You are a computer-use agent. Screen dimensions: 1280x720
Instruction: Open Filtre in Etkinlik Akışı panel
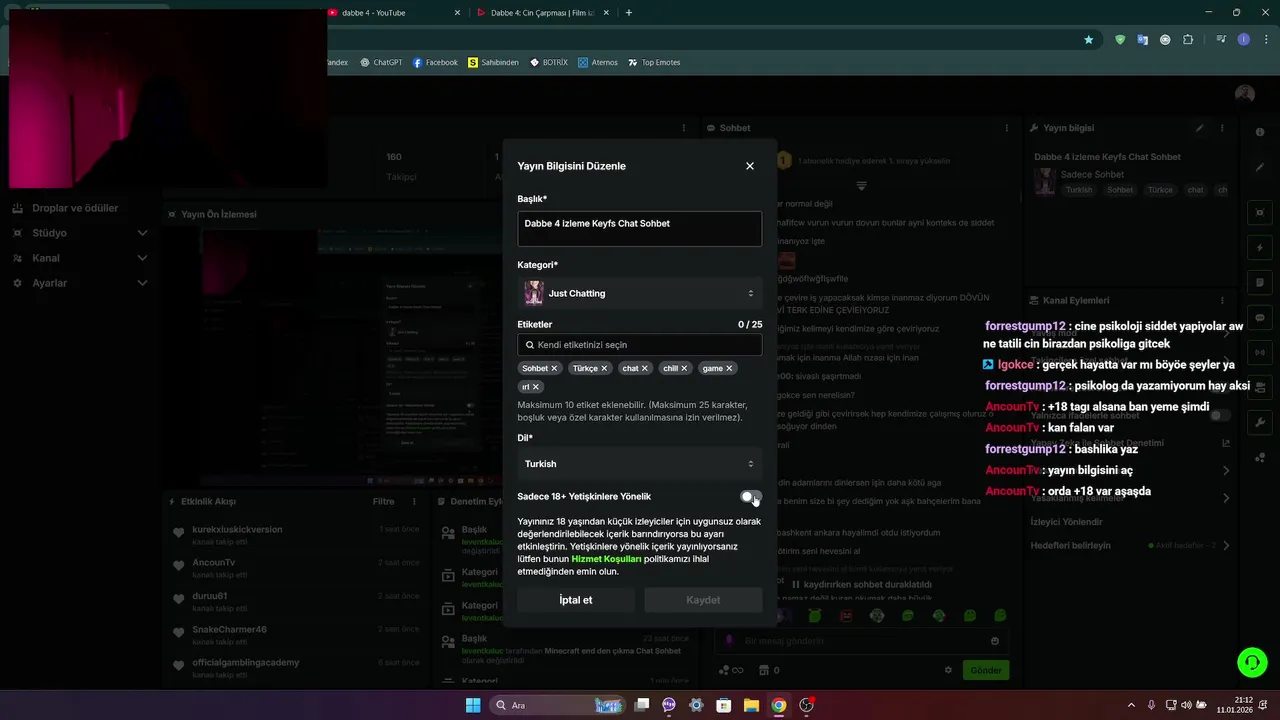pos(383,502)
